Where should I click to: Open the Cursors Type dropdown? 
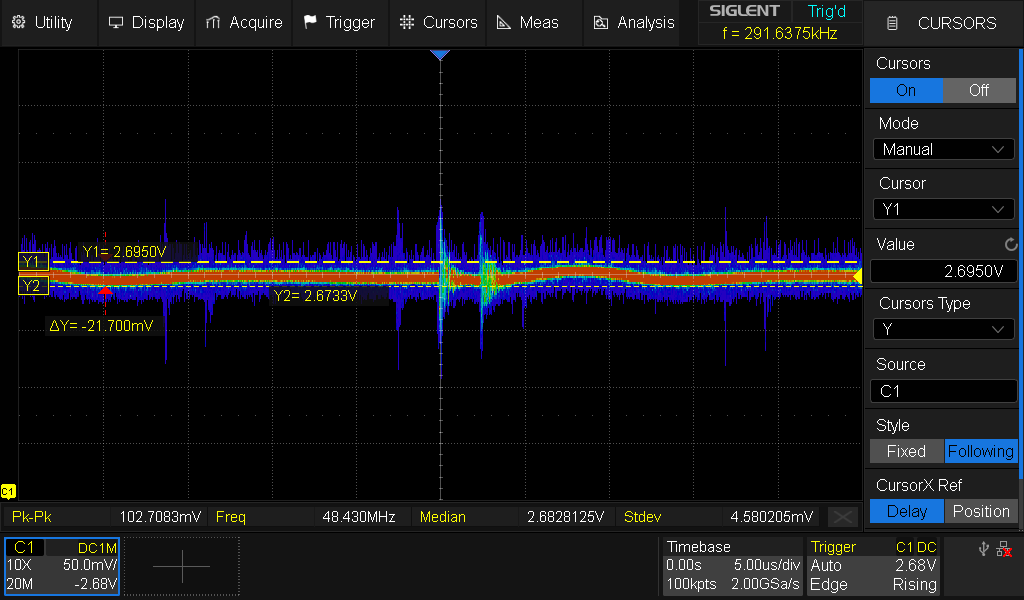943,329
